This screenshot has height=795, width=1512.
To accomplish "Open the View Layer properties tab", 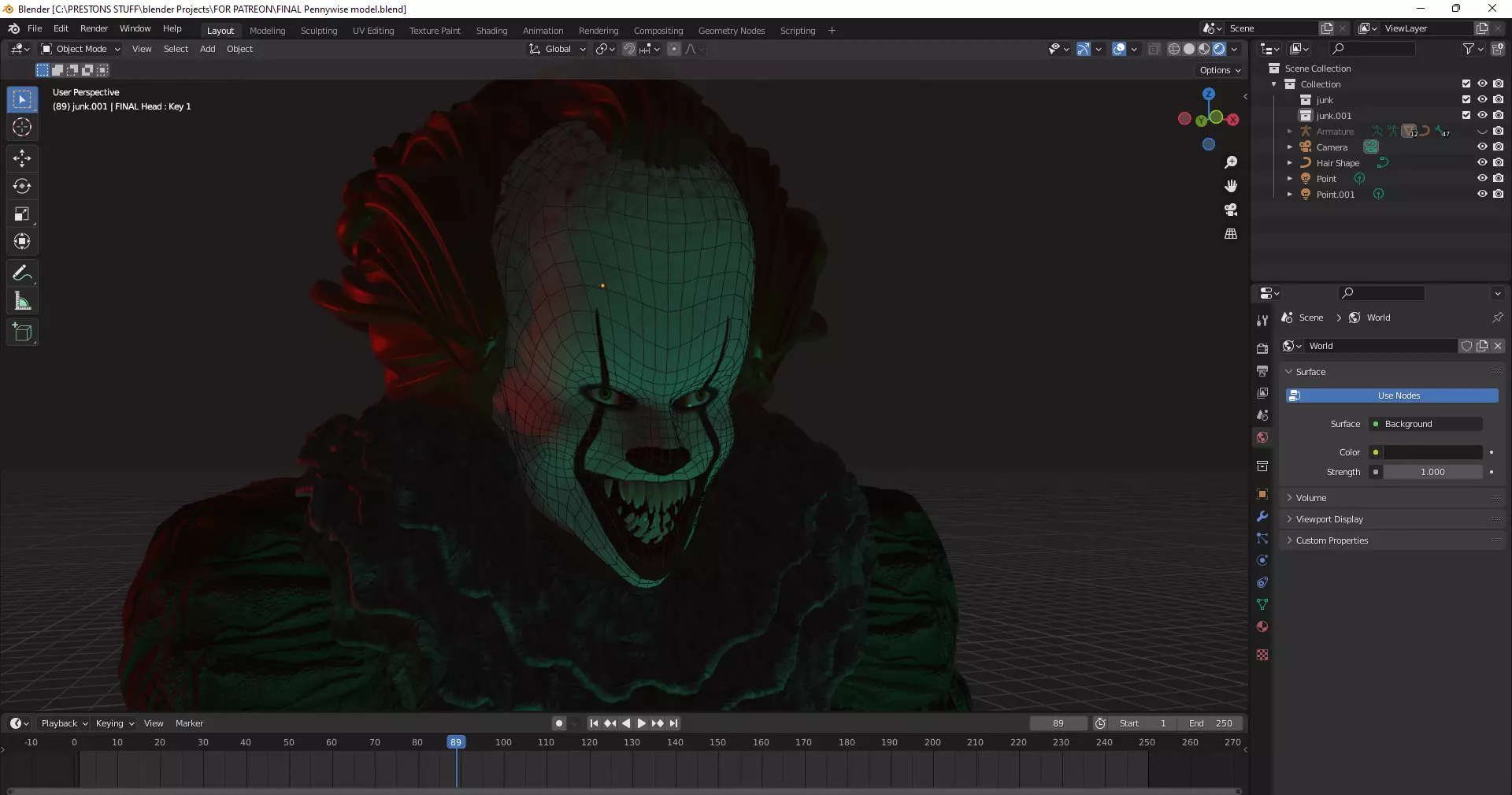I will [x=1262, y=392].
